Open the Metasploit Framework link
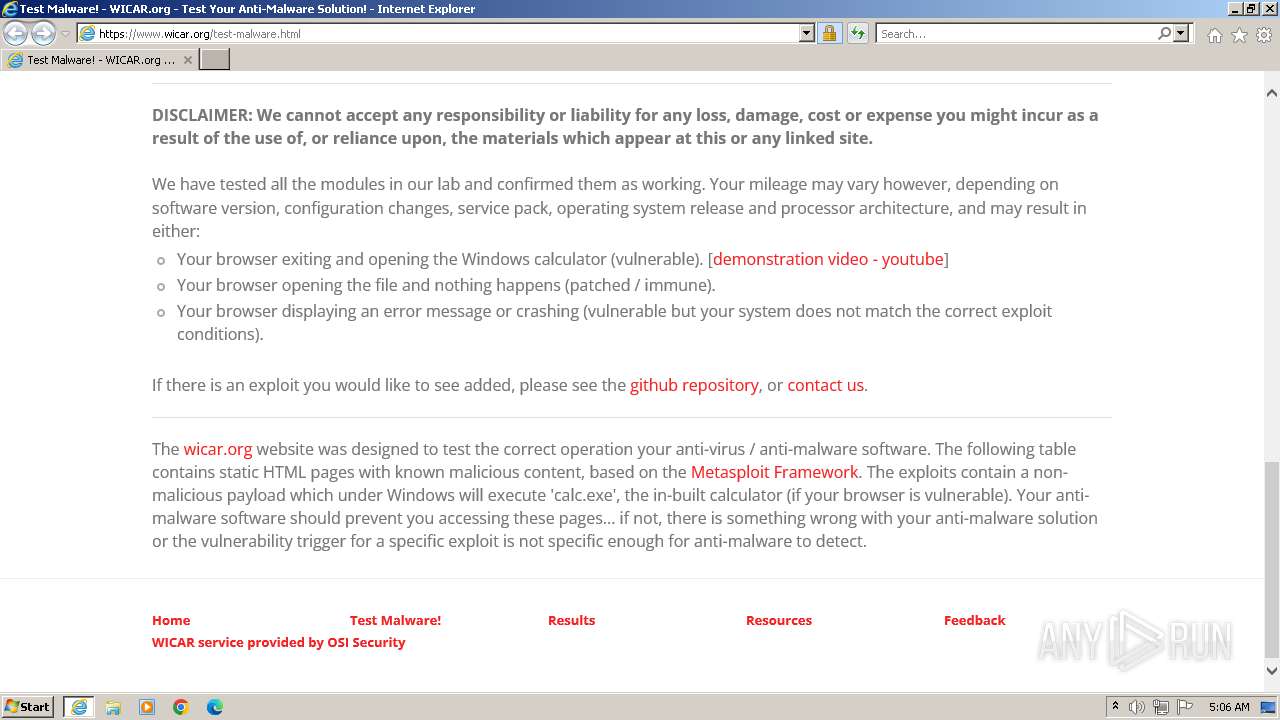Viewport: 1280px width, 720px height. pos(774,472)
